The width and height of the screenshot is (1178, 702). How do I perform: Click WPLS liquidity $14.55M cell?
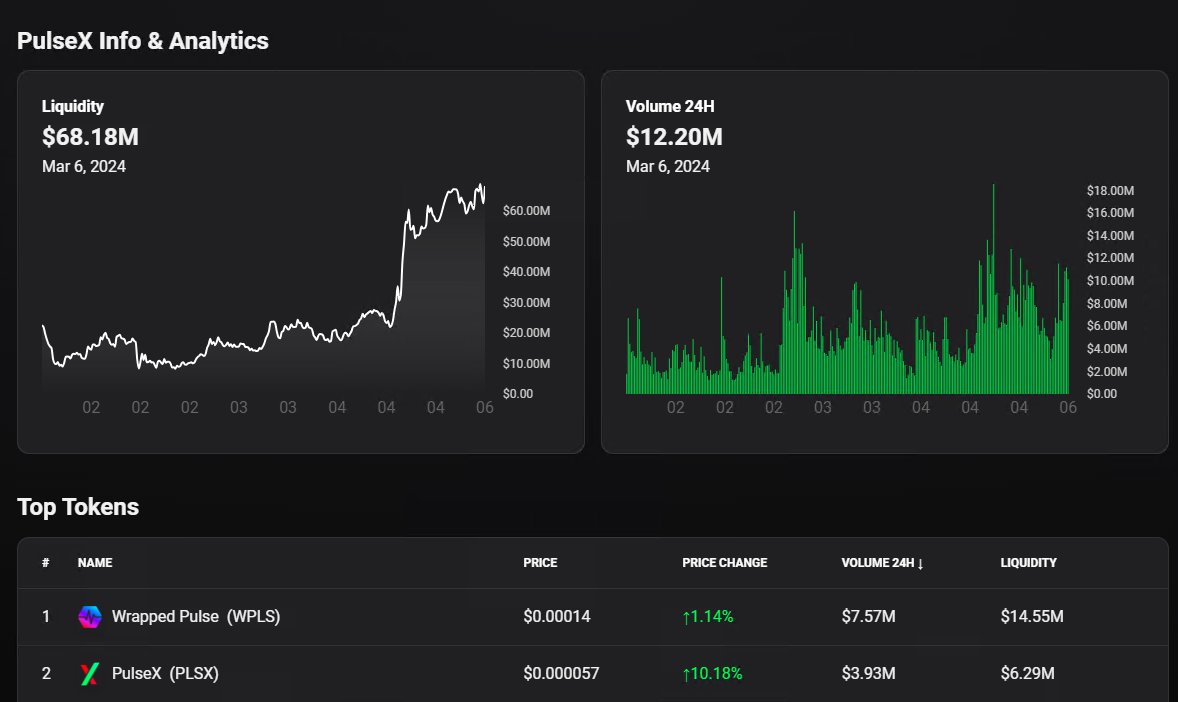point(1032,617)
